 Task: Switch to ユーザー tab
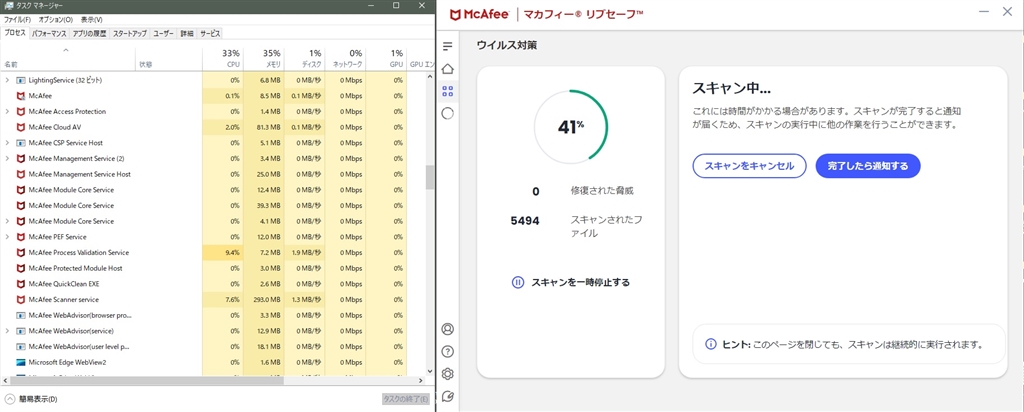[163, 33]
